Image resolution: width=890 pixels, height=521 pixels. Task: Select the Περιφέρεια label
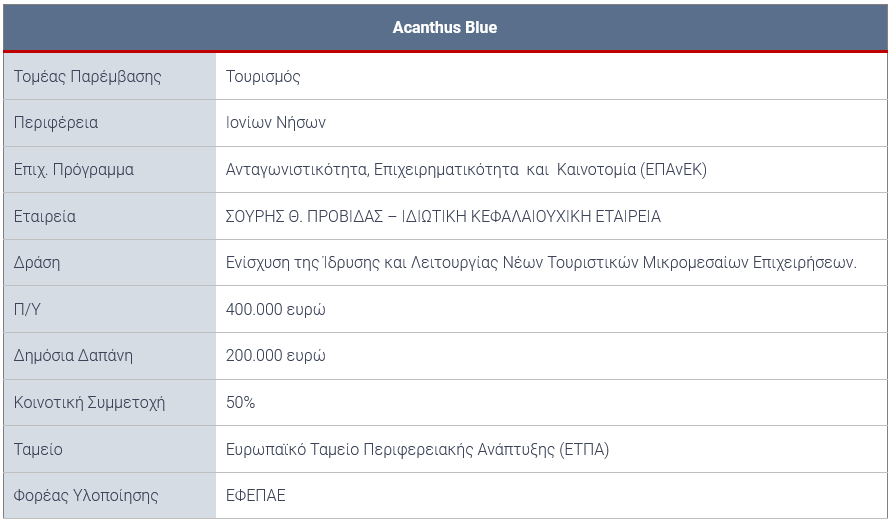pyautogui.click(x=56, y=123)
